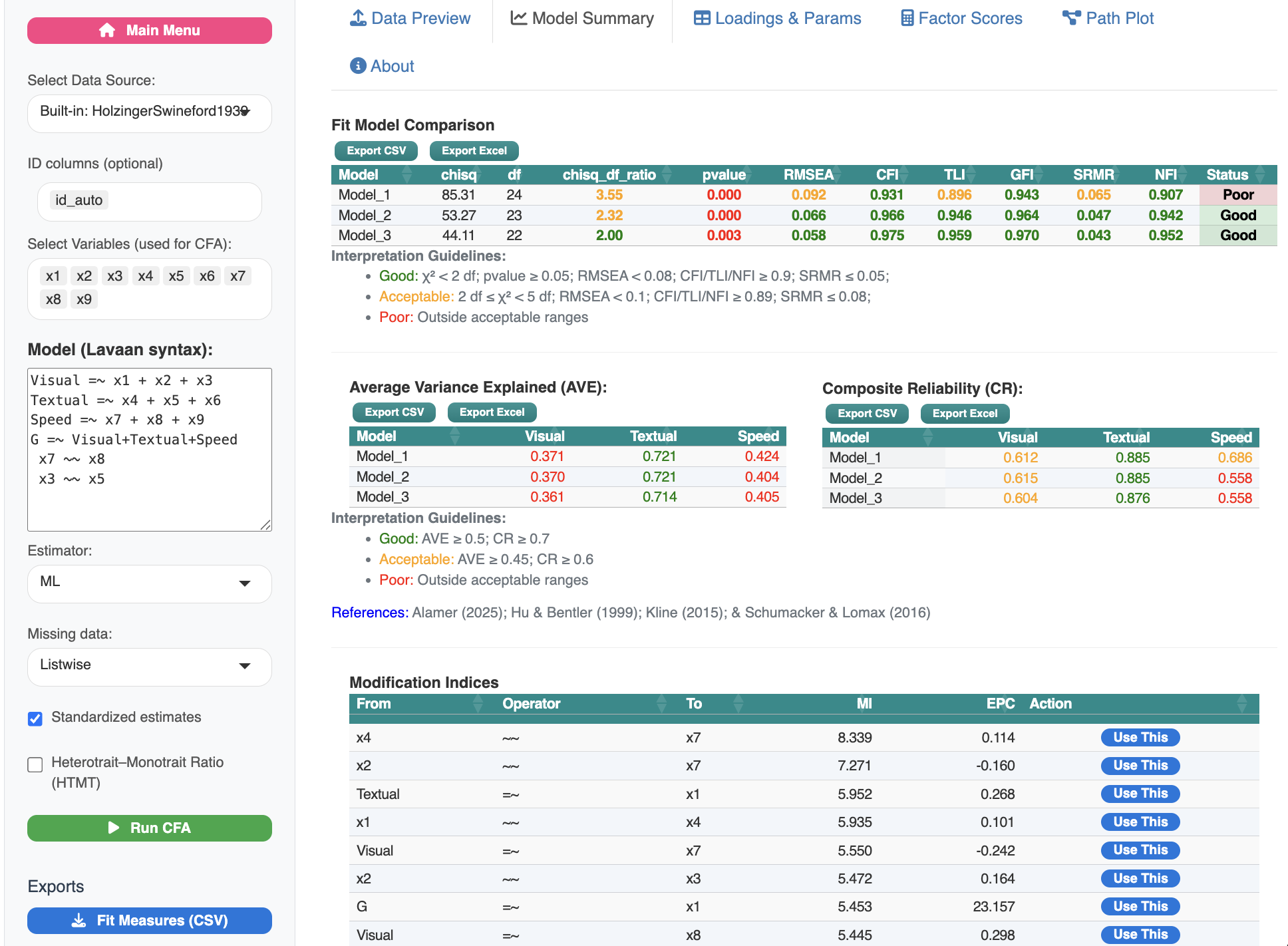Click the download icon on Fit Measures
This screenshot has width=1288, height=946.
(79, 921)
